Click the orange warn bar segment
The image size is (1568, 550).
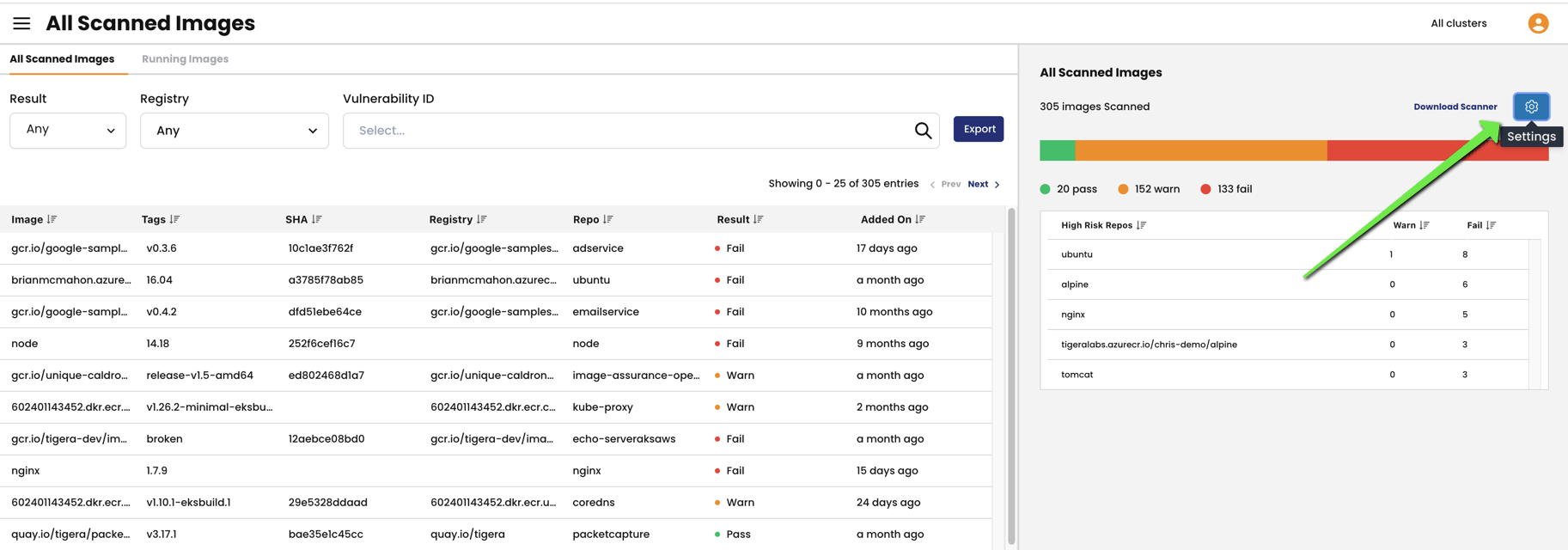click(1201, 150)
